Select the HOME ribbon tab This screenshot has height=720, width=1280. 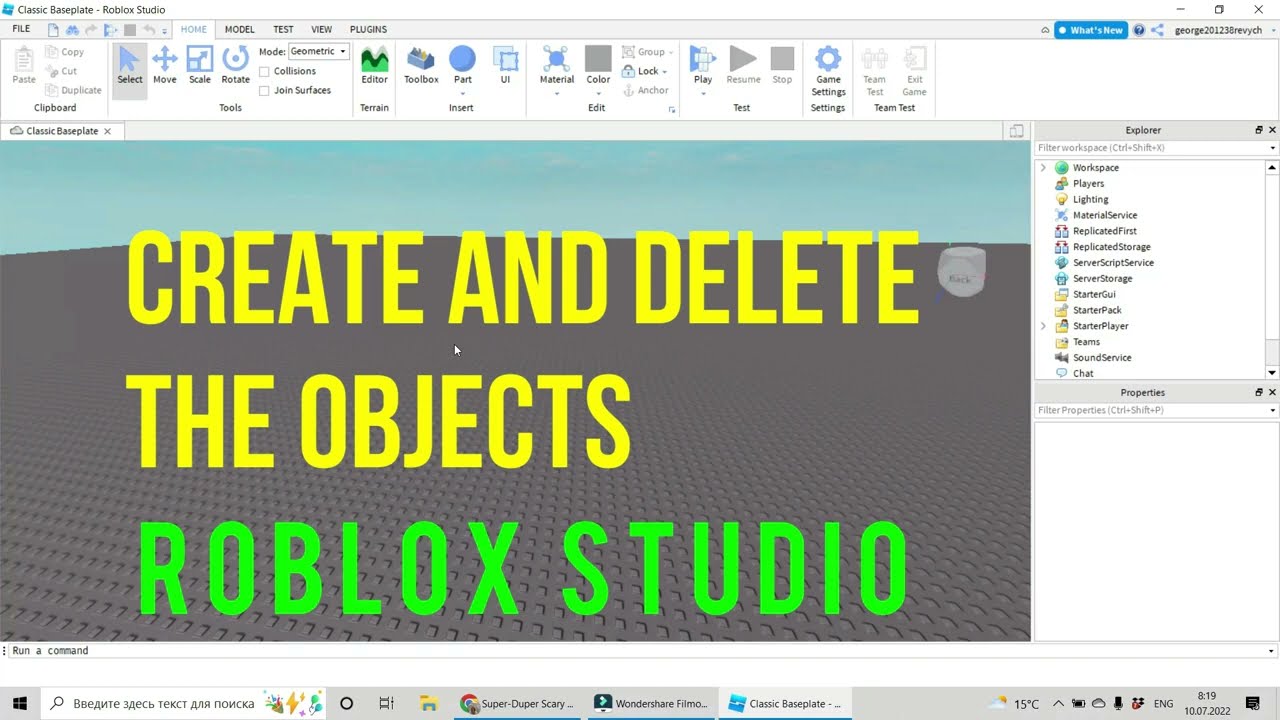click(x=194, y=30)
